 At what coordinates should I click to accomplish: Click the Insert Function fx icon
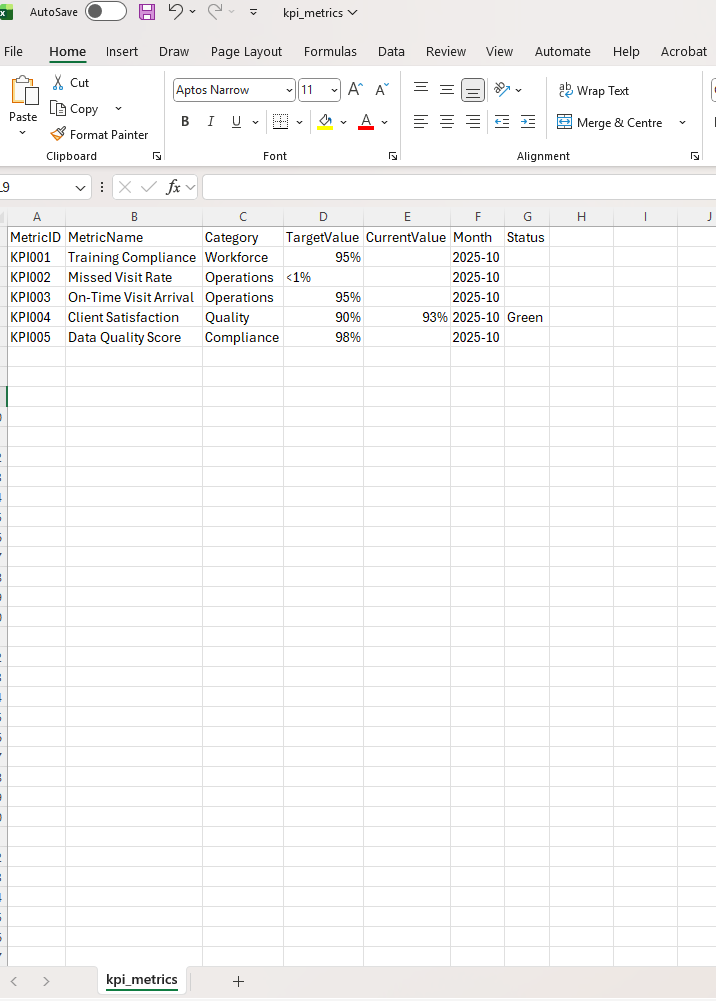click(x=173, y=187)
